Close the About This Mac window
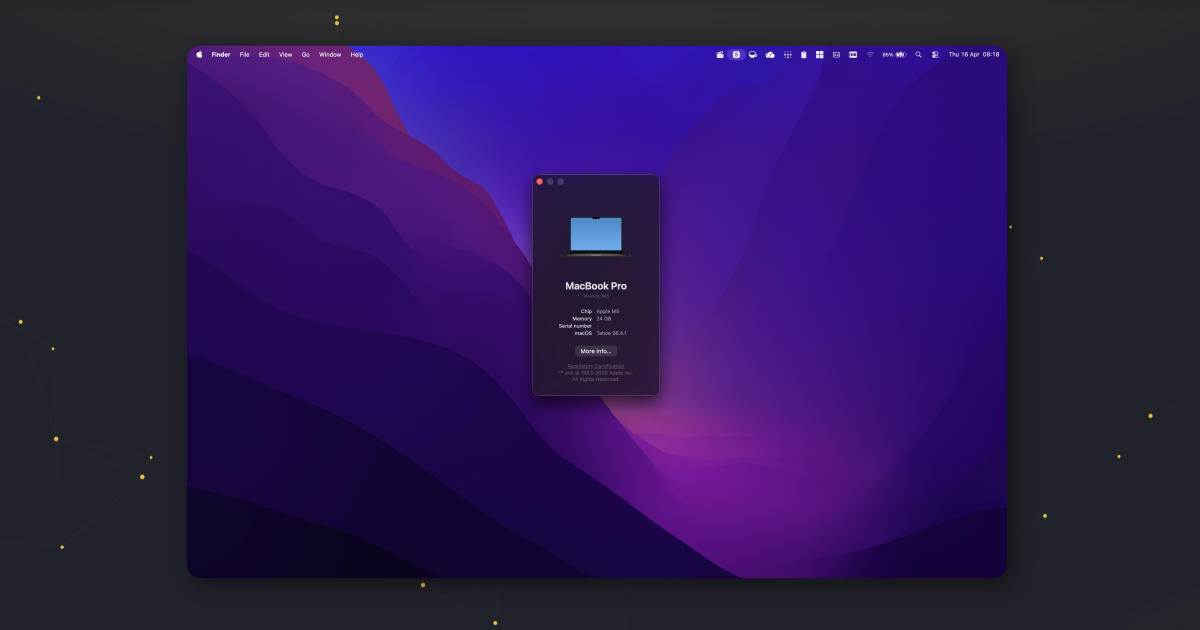 (540, 182)
